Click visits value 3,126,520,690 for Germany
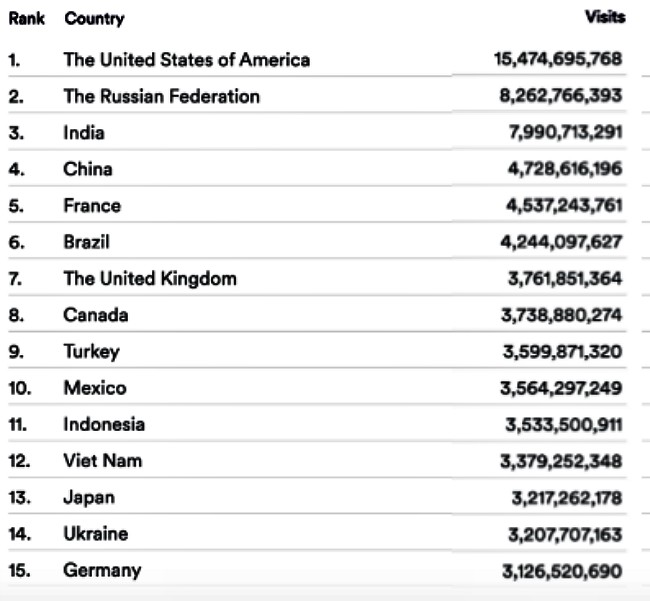The height and width of the screenshot is (601, 650). (562, 571)
